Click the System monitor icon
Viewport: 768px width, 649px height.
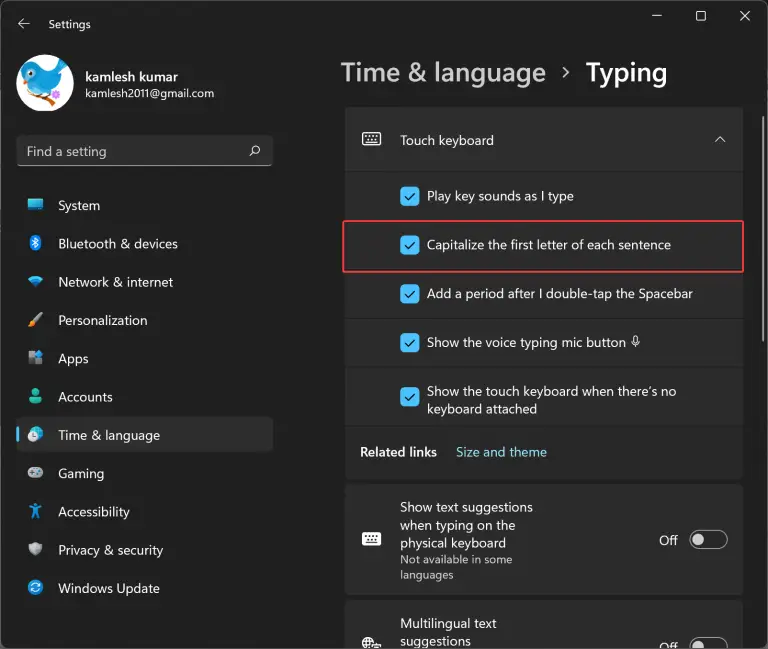click(x=35, y=204)
